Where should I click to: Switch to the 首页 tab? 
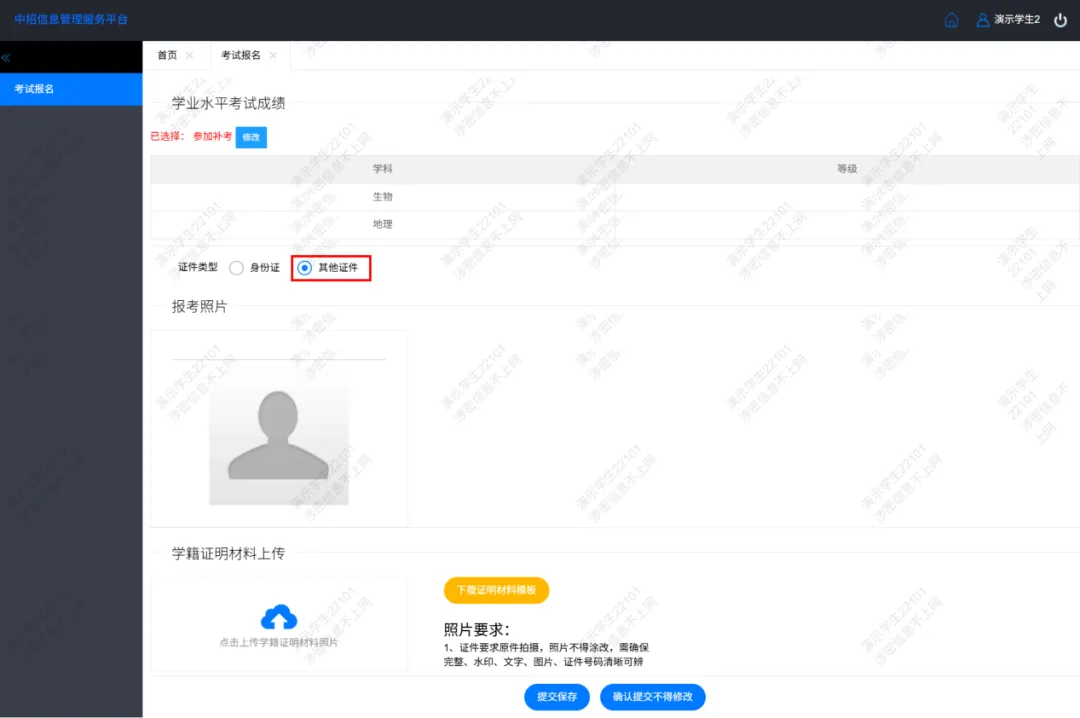tap(166, 55)
